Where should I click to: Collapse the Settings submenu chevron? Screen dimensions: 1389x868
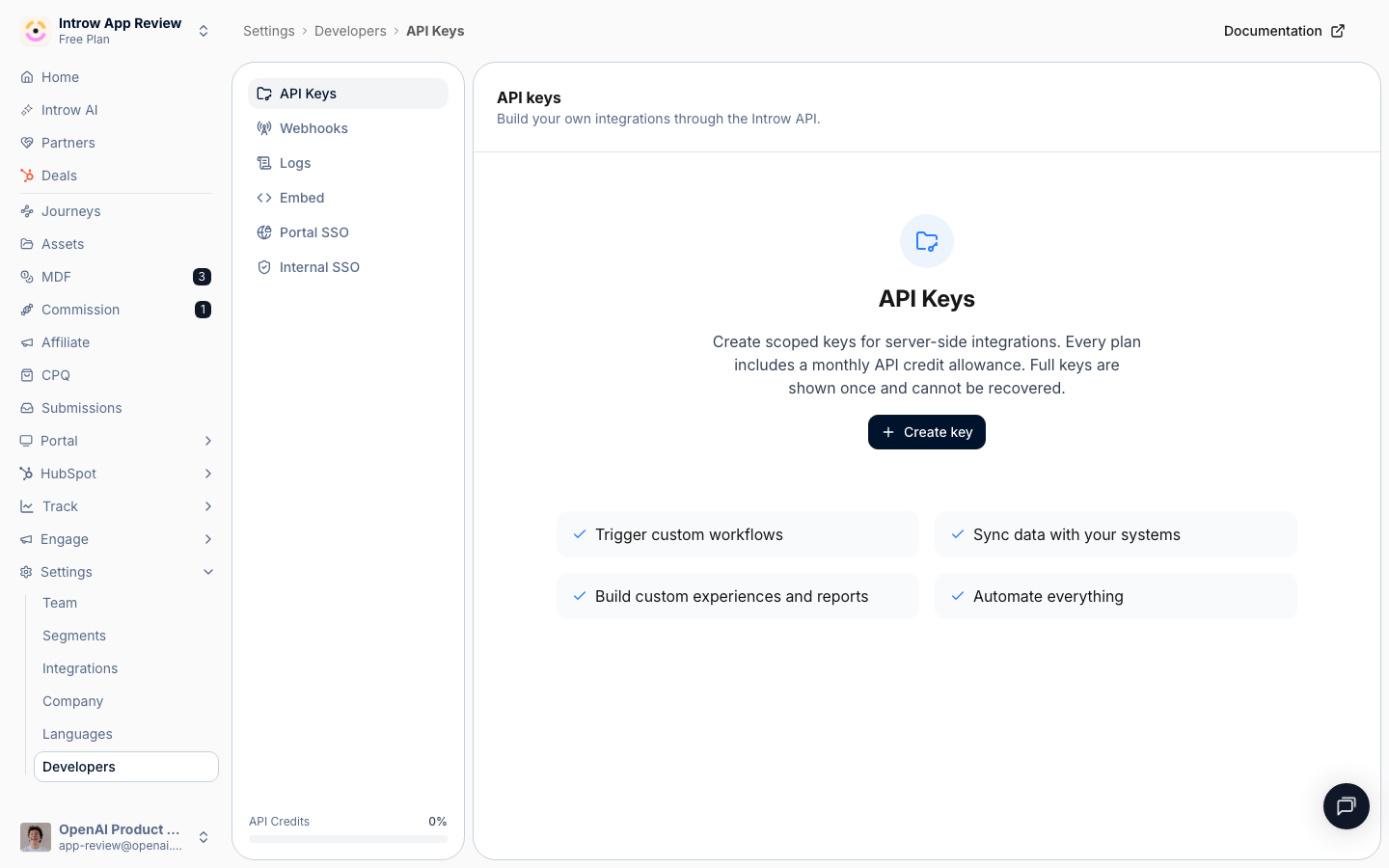[x=208, y=572]
